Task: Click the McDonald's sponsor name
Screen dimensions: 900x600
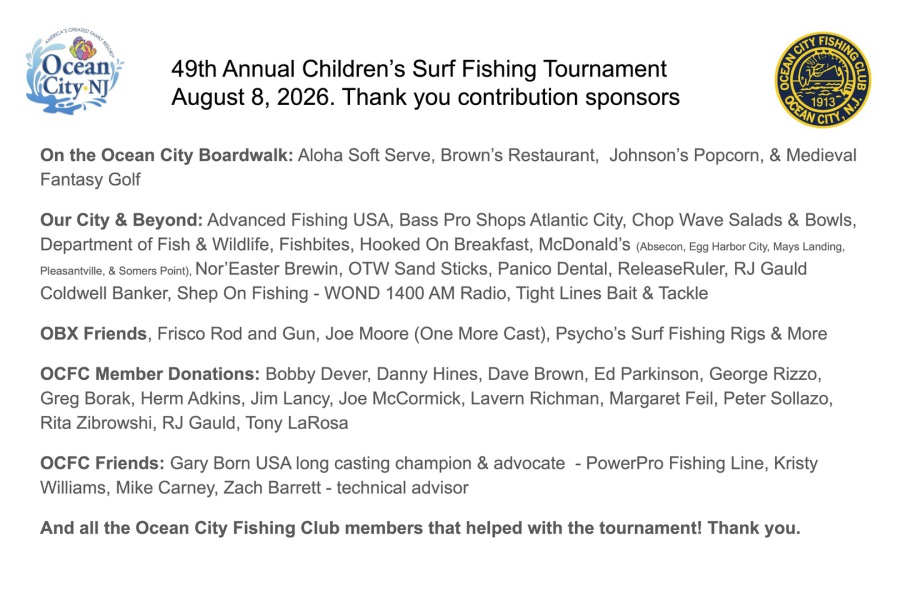Action: click(584, 245)
